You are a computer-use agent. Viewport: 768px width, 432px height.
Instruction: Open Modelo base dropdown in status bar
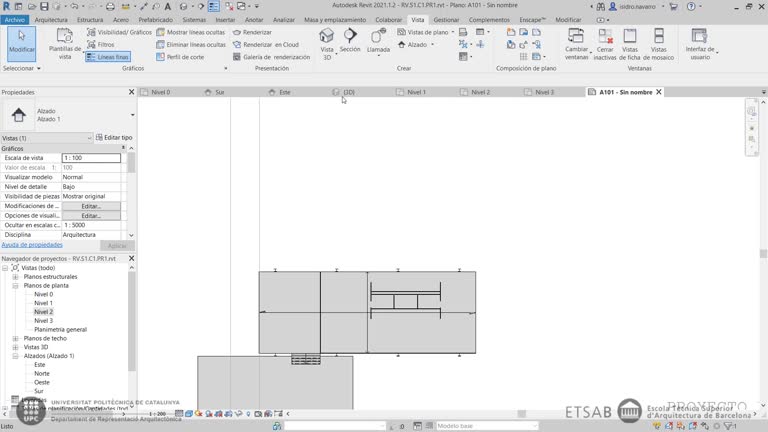(487, 426)
